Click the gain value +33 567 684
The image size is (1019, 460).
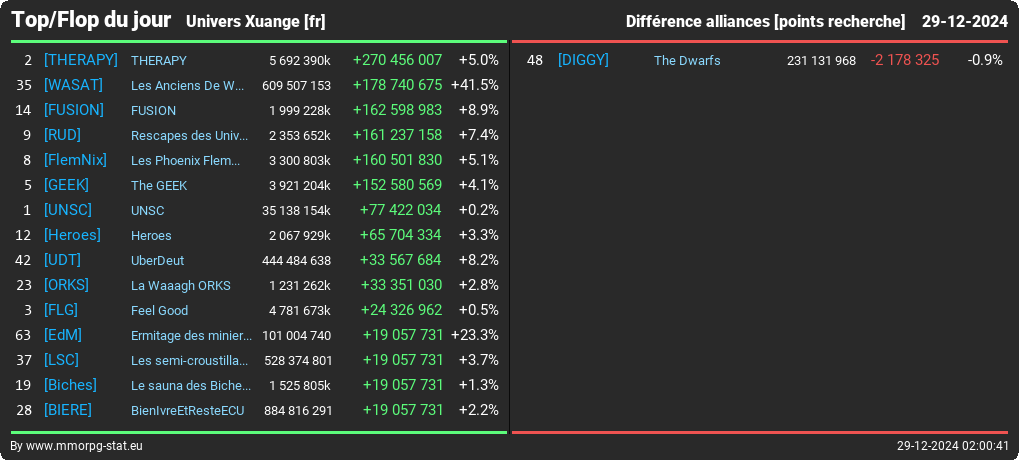coord(400,260)
